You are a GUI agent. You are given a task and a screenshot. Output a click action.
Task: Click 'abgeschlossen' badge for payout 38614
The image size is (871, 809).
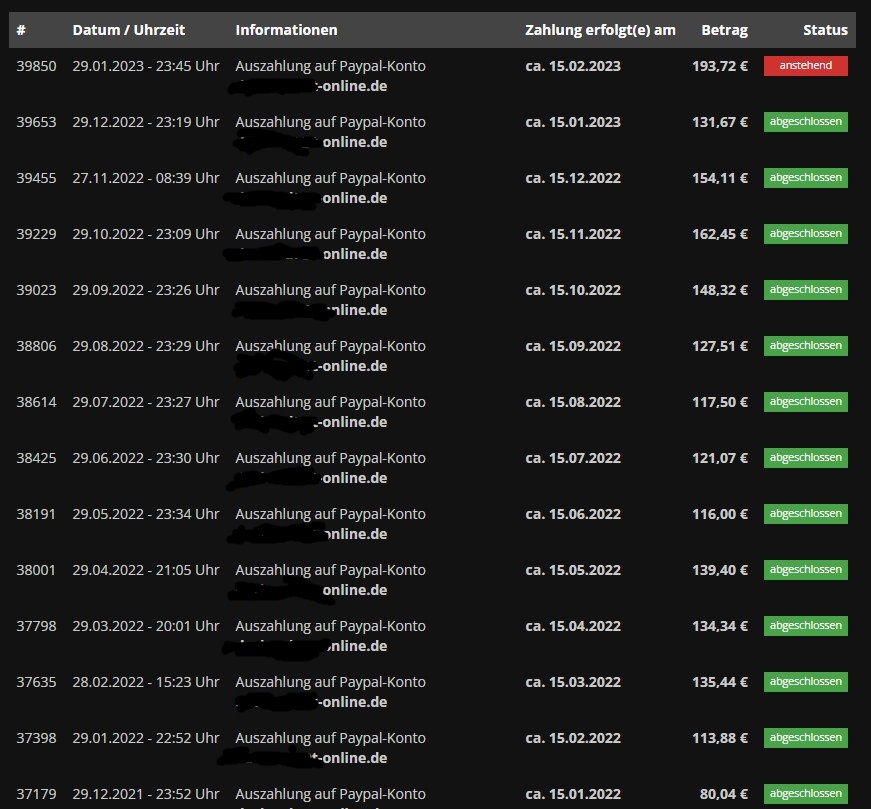pos(805,402)
